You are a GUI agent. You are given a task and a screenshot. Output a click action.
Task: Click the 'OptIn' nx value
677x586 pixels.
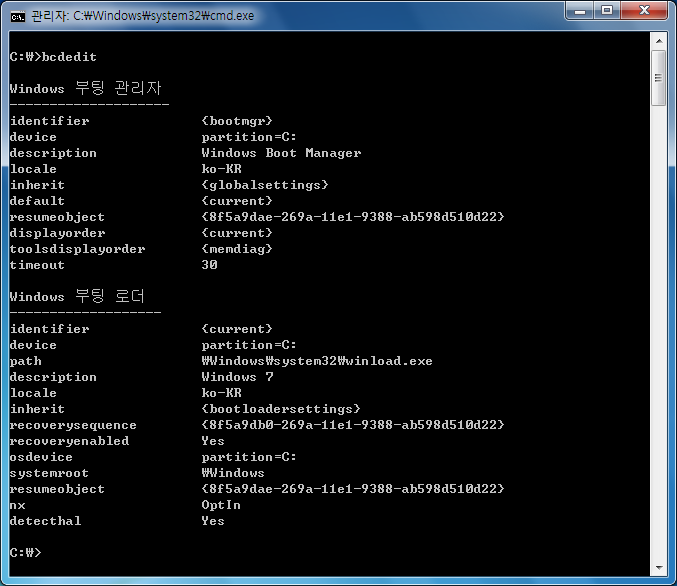point(221,505)
